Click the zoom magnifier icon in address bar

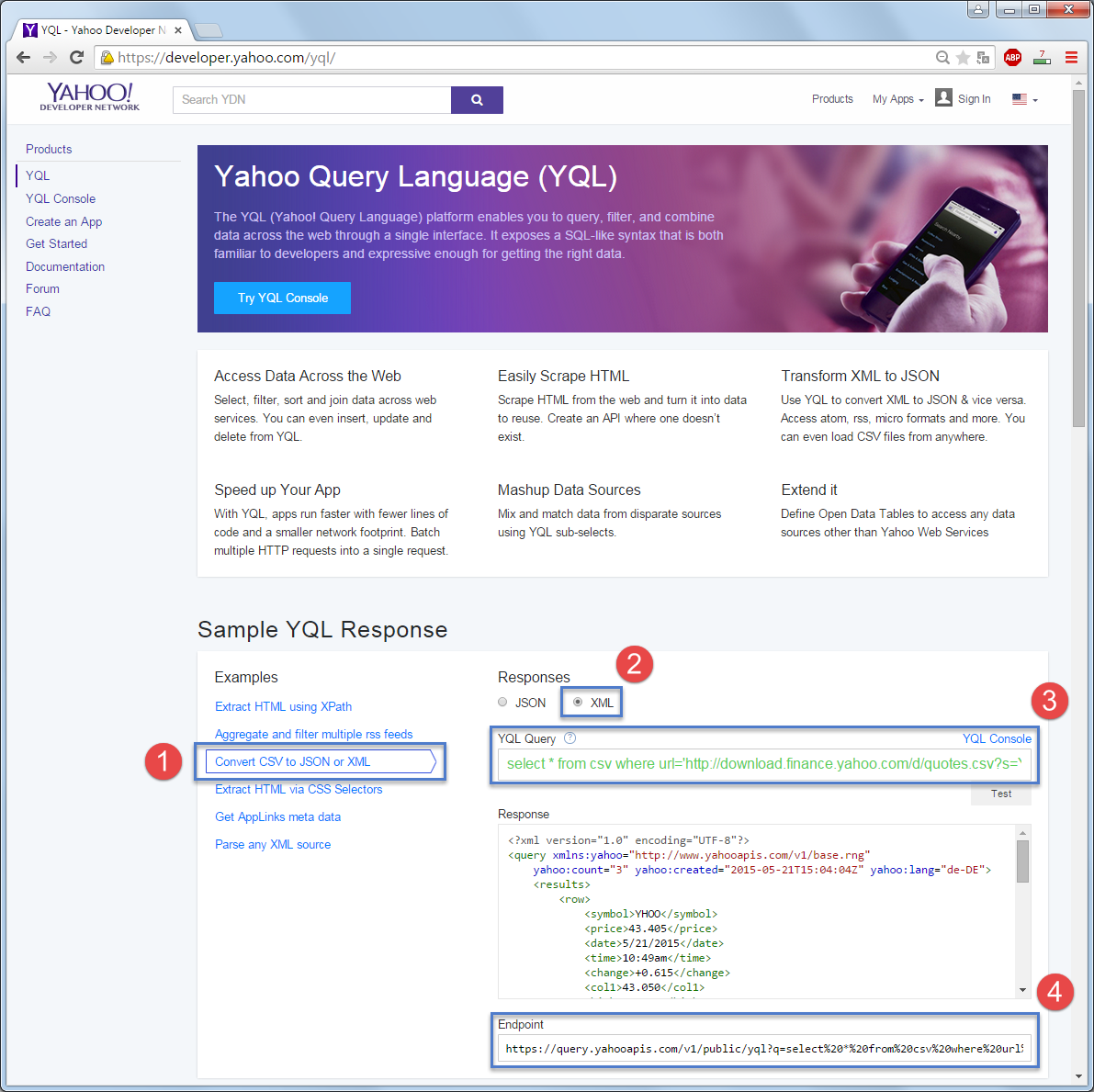tap(942, 57)
